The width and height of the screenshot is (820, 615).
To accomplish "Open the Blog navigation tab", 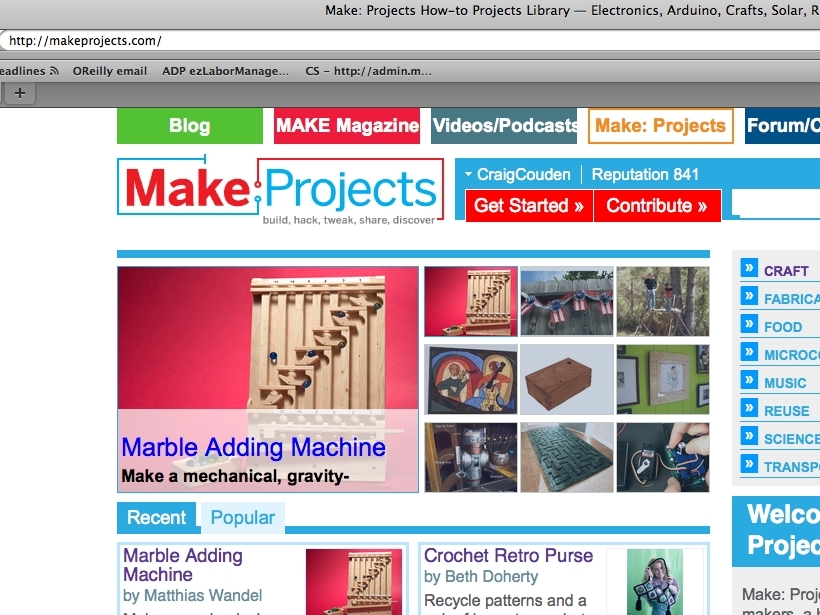I will point(190,126).
